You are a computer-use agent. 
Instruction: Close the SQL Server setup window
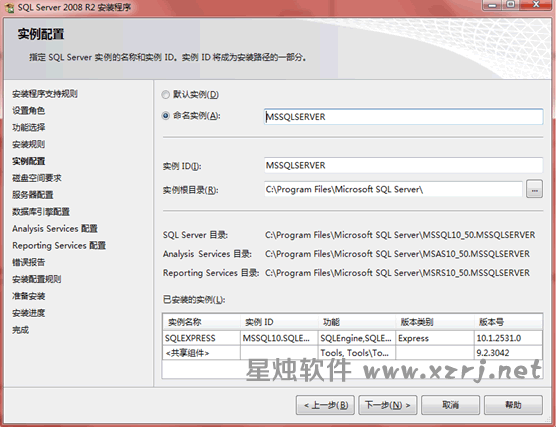click(536, 5)
